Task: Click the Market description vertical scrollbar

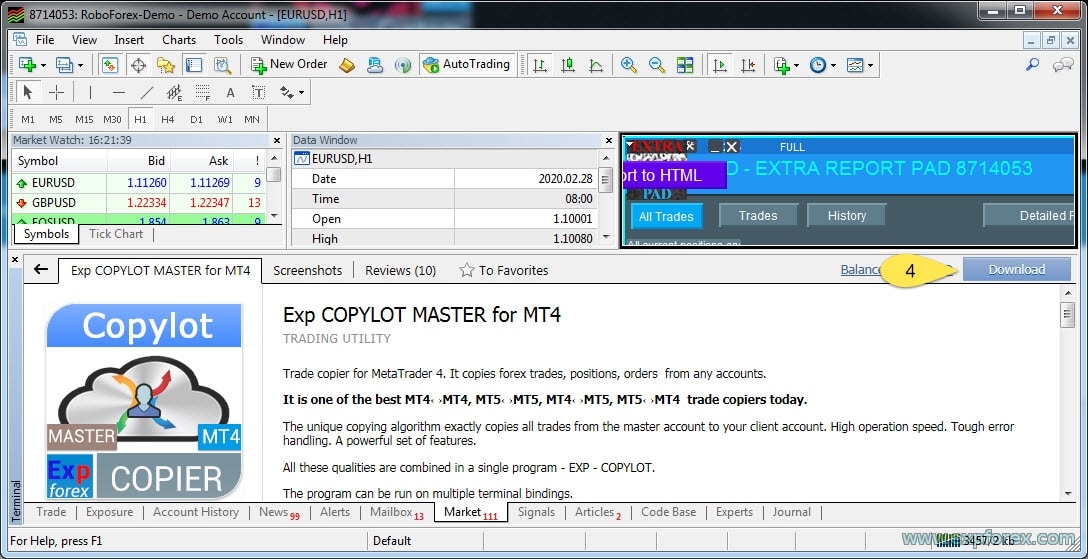Action: (x=1068, y=393)
